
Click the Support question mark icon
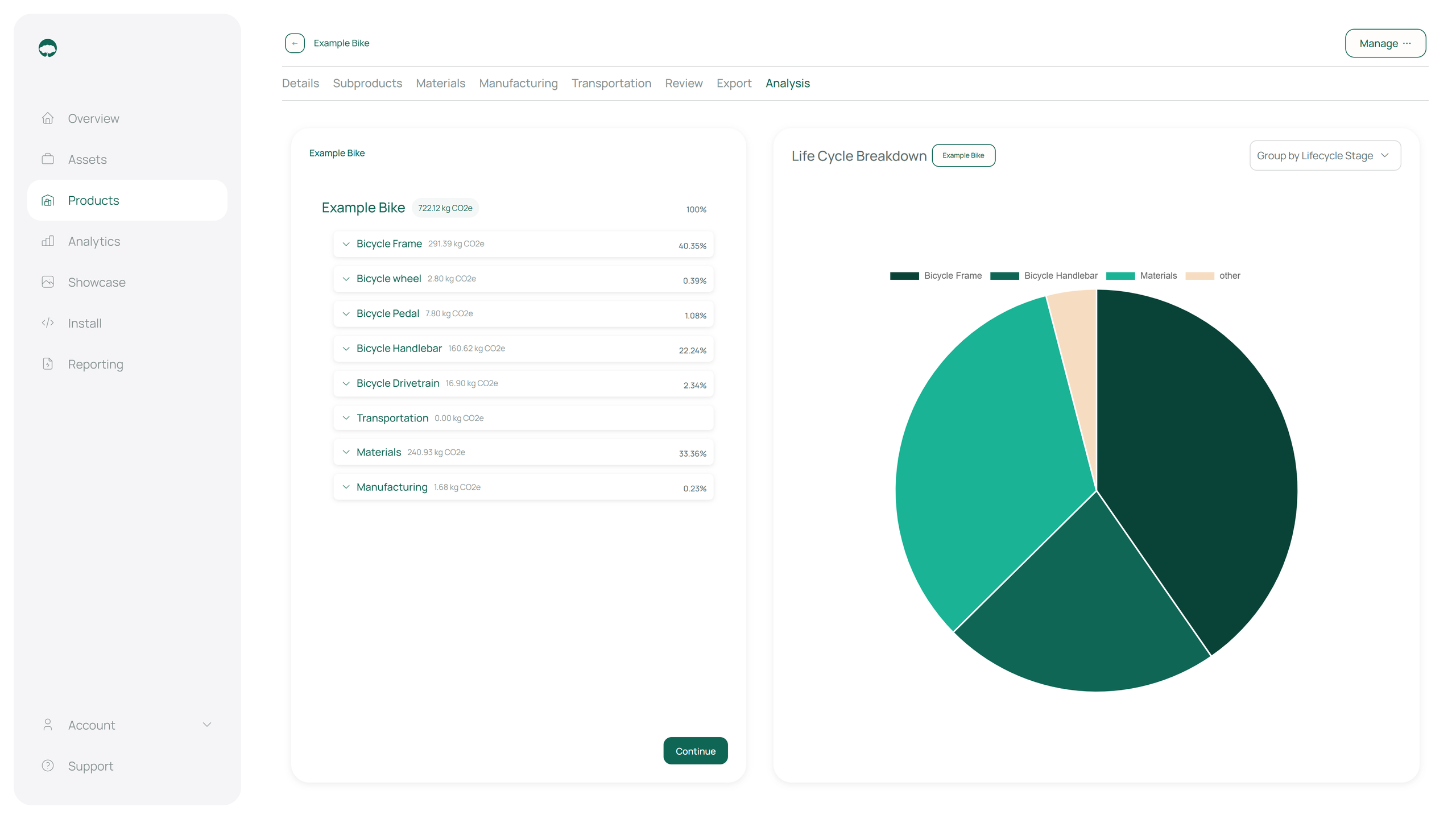click(48, 766)
